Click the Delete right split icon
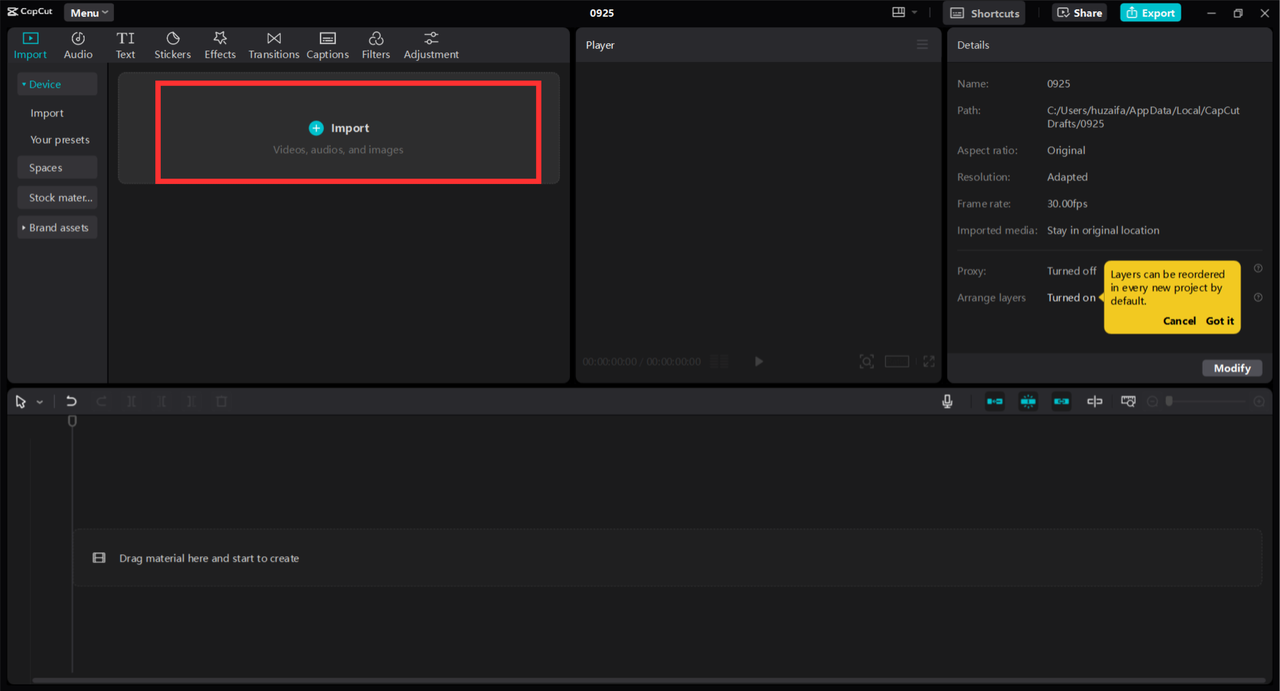The width and height of the screenshot is (1280, 691). 192,401
